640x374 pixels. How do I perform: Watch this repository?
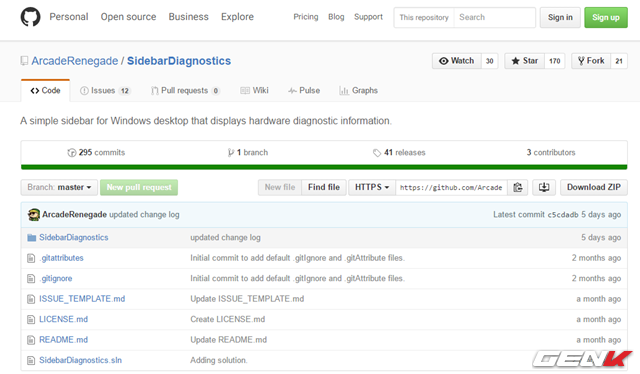coord(457,61)
